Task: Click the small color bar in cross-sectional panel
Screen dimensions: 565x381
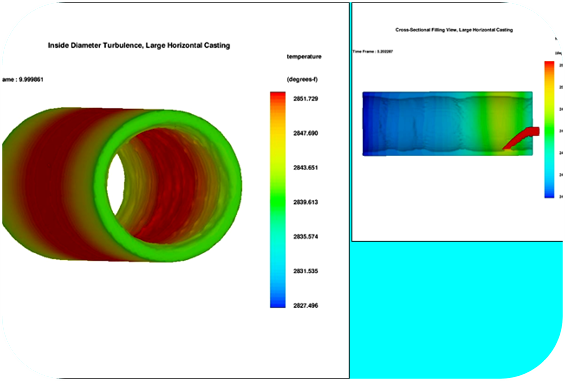Action: click(549, 129)
